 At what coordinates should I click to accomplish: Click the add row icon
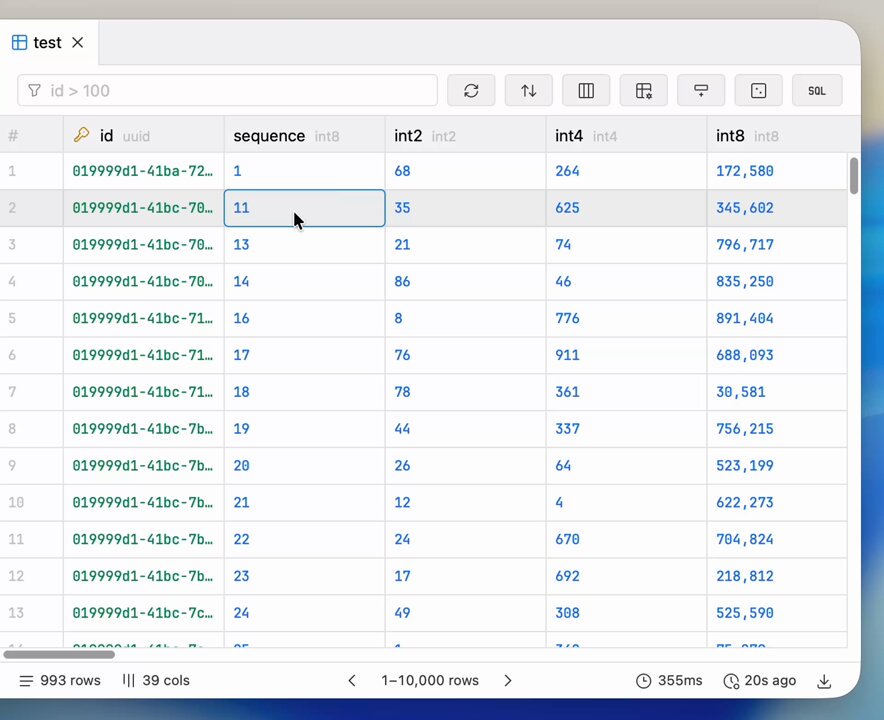click(701, 91)
